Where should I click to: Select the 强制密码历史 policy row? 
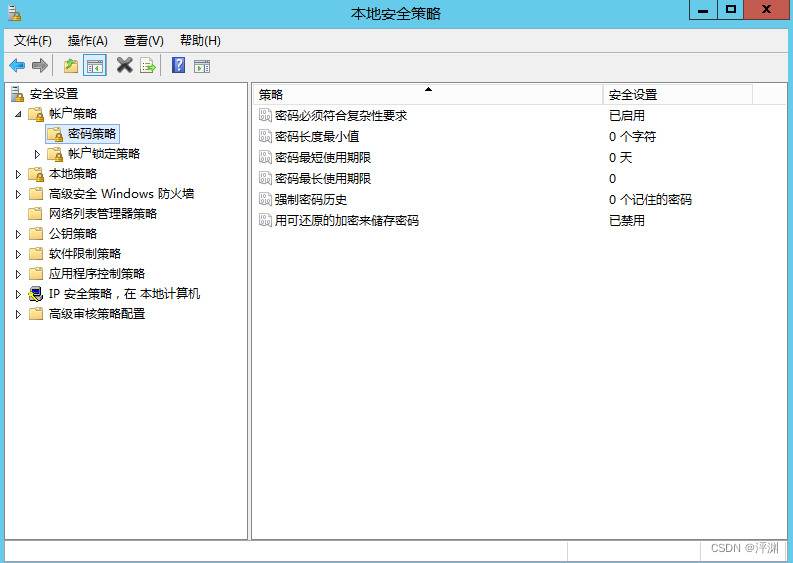(x=520, y=199)
